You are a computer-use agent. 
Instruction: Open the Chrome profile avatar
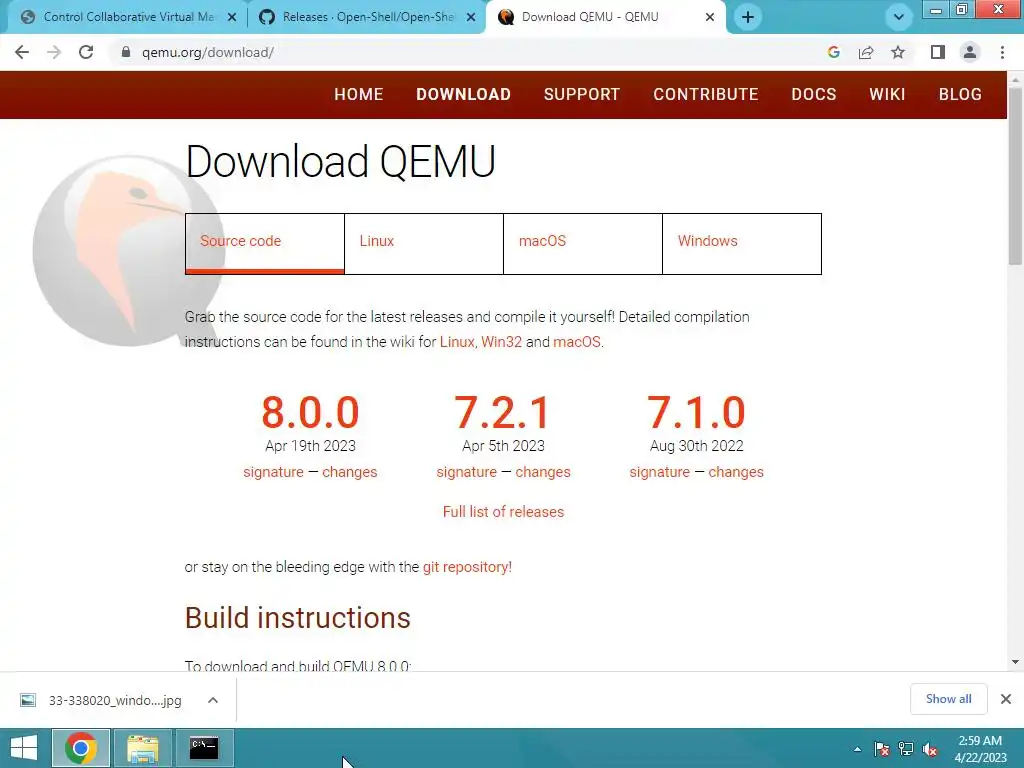pos(970,52)
